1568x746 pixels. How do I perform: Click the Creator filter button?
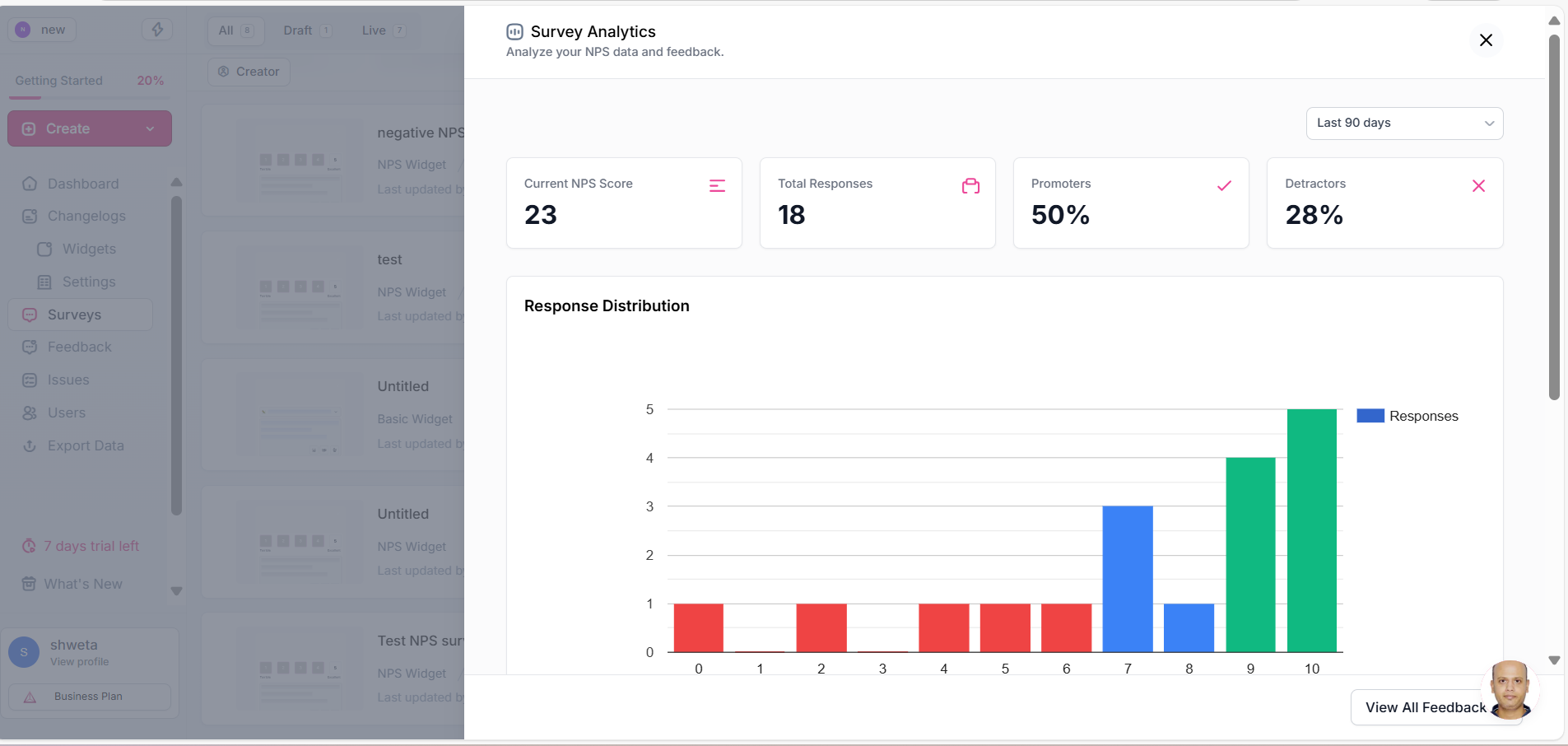[x=249, y=72]
